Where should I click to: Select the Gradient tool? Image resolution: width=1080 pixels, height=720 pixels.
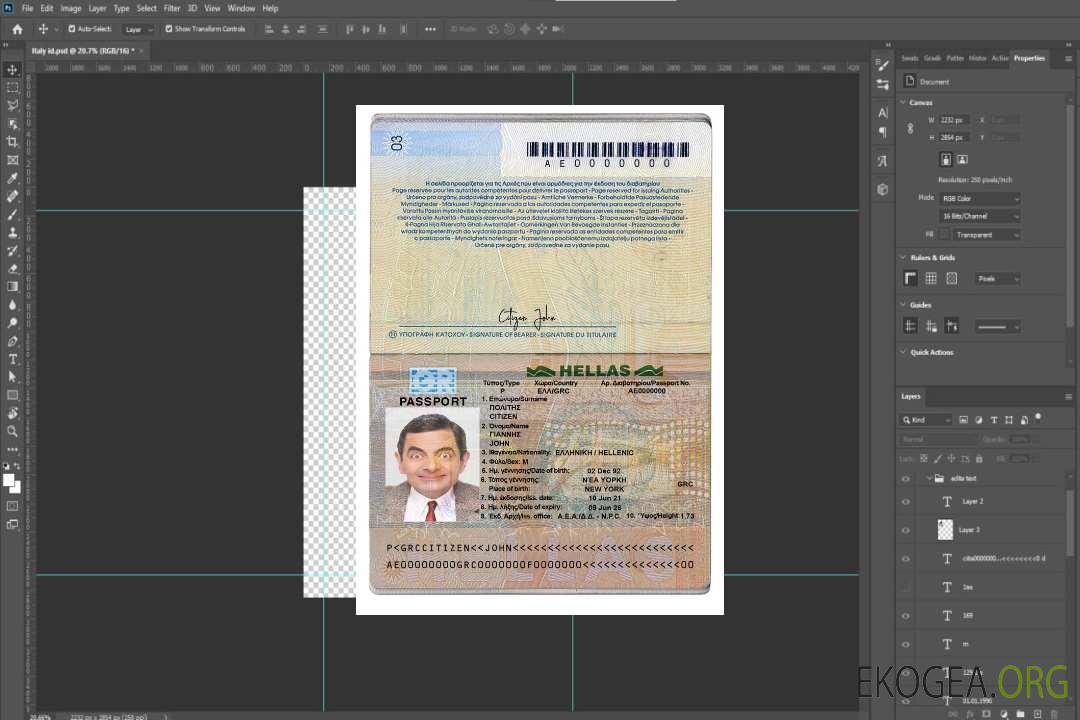[x=12, y=287]
